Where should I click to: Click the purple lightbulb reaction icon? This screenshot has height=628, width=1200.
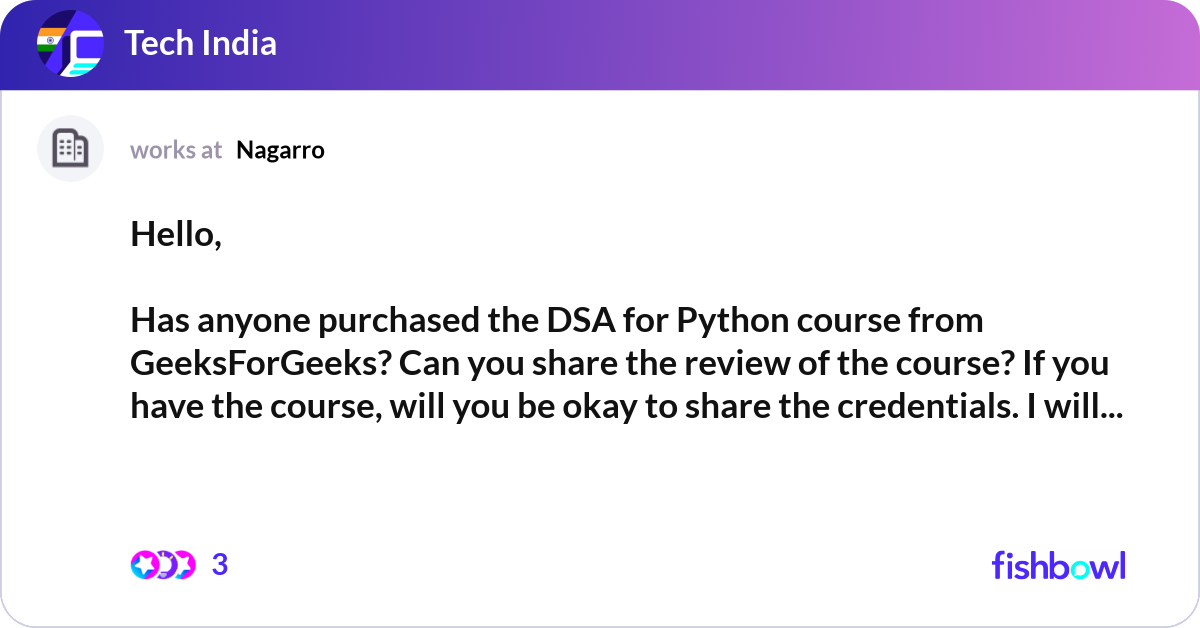tap(164, 565)
